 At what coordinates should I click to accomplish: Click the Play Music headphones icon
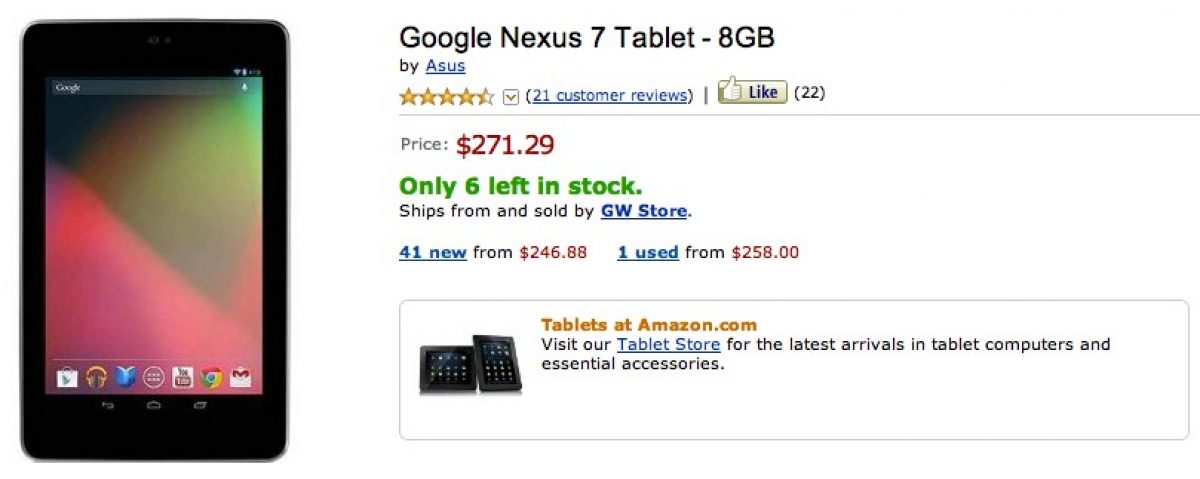pyautogui.click(x=96, y=377)
